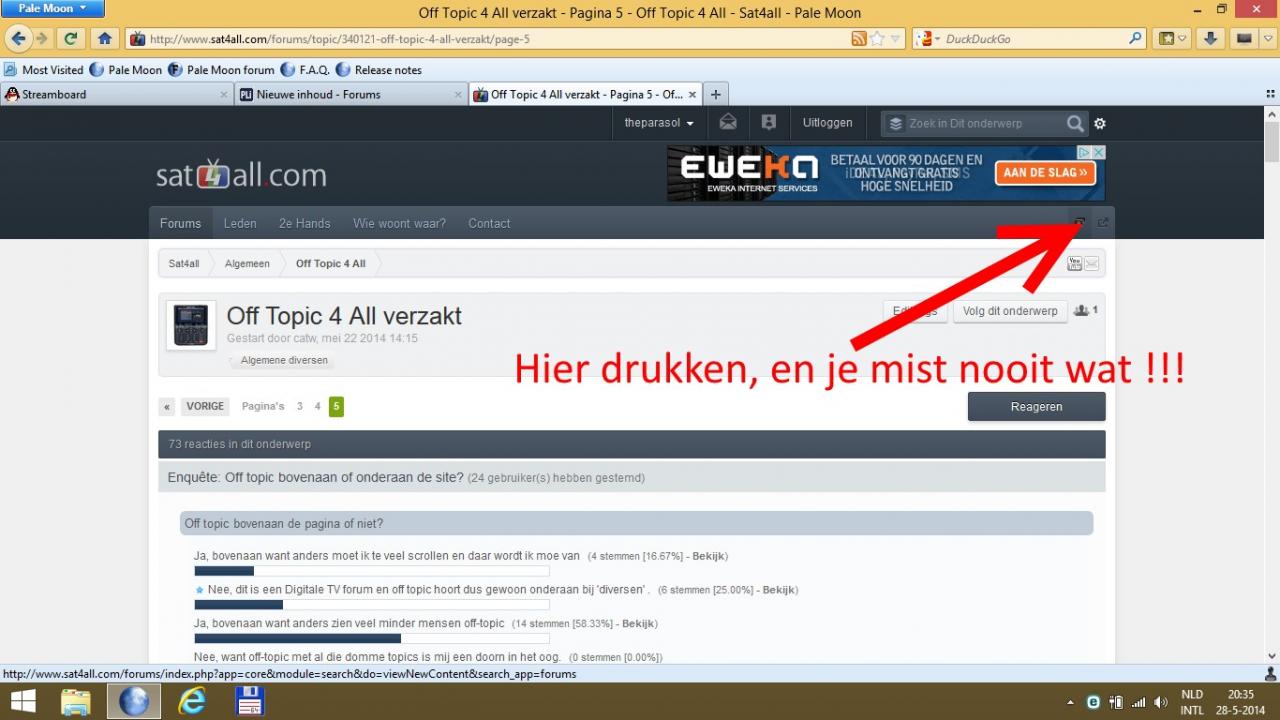Show tab groups overview
1280x720 pixels.
pos(1271,95)
